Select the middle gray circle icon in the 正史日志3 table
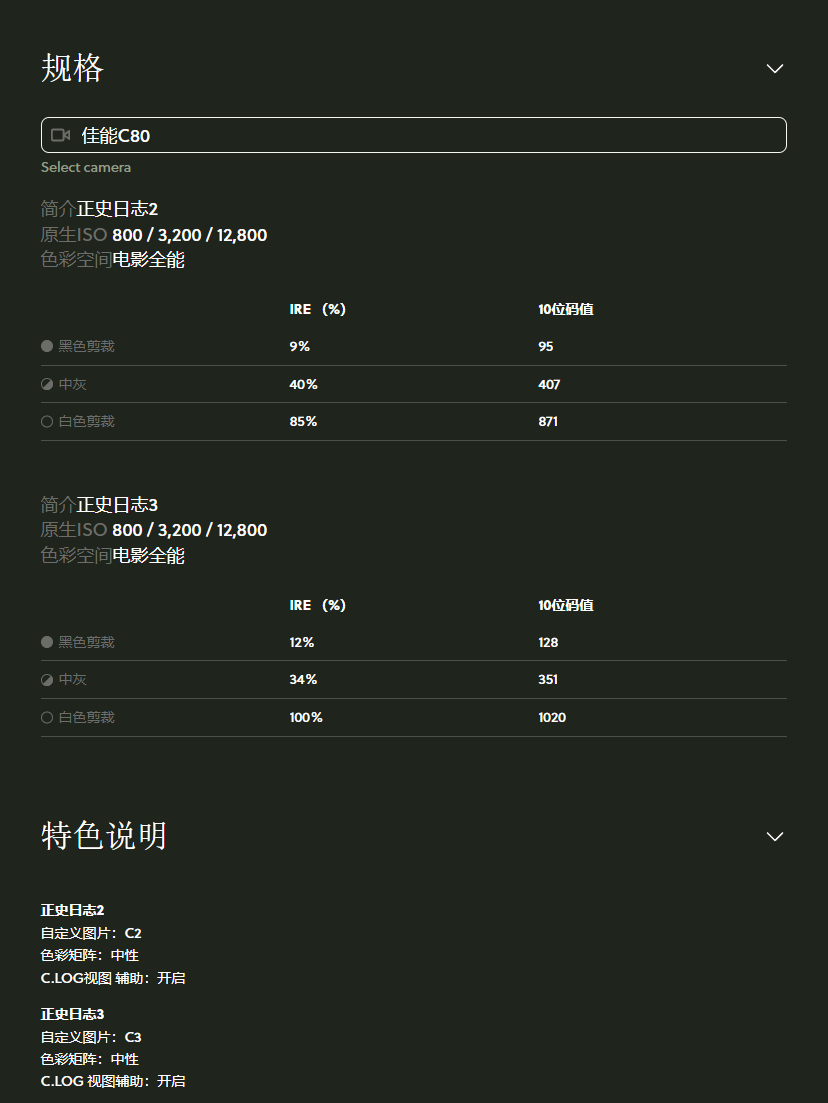The width and height of the screenshot is (828, 1103). click(46, 679)
